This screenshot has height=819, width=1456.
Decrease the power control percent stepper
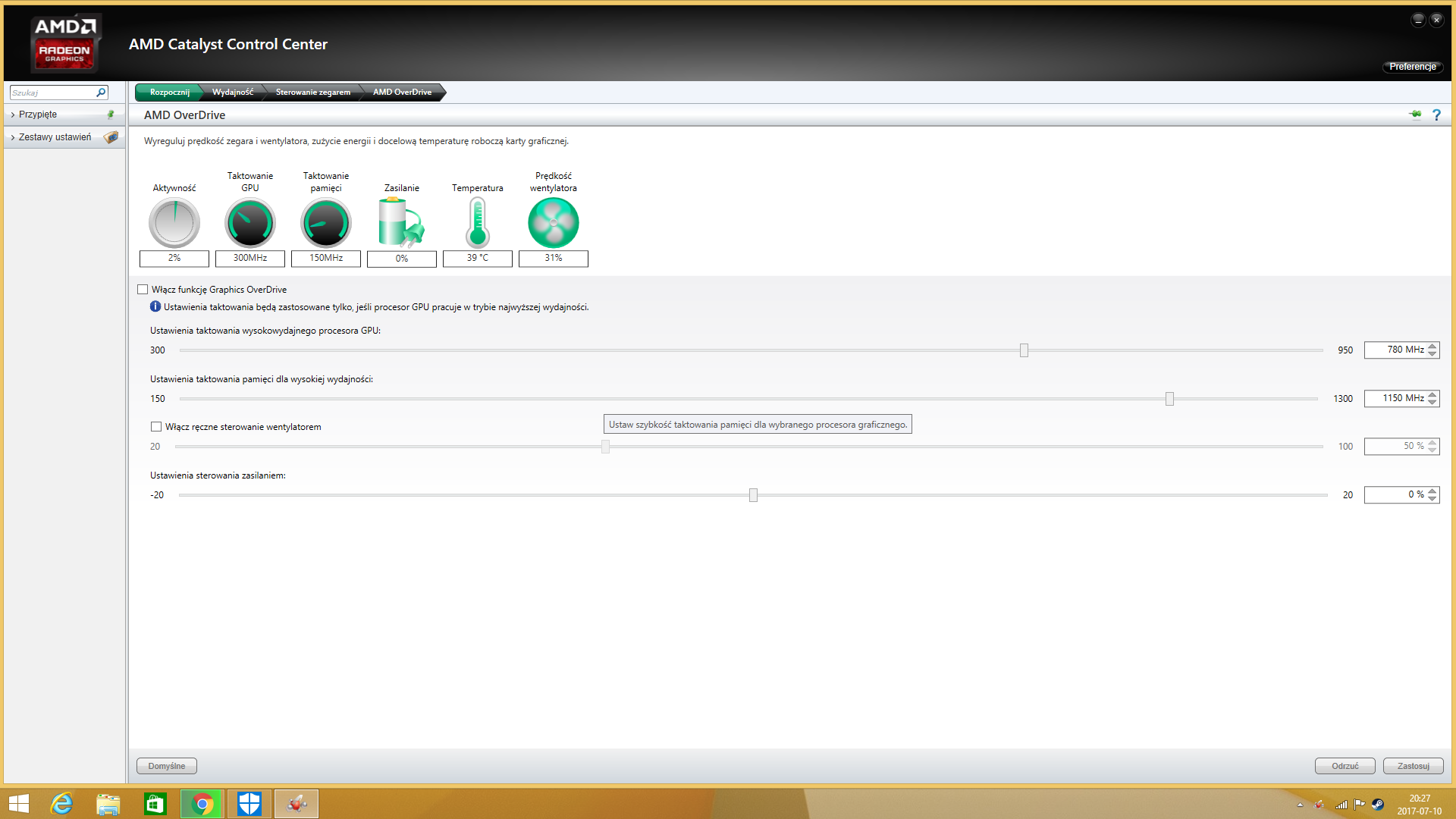(1432, 498)
